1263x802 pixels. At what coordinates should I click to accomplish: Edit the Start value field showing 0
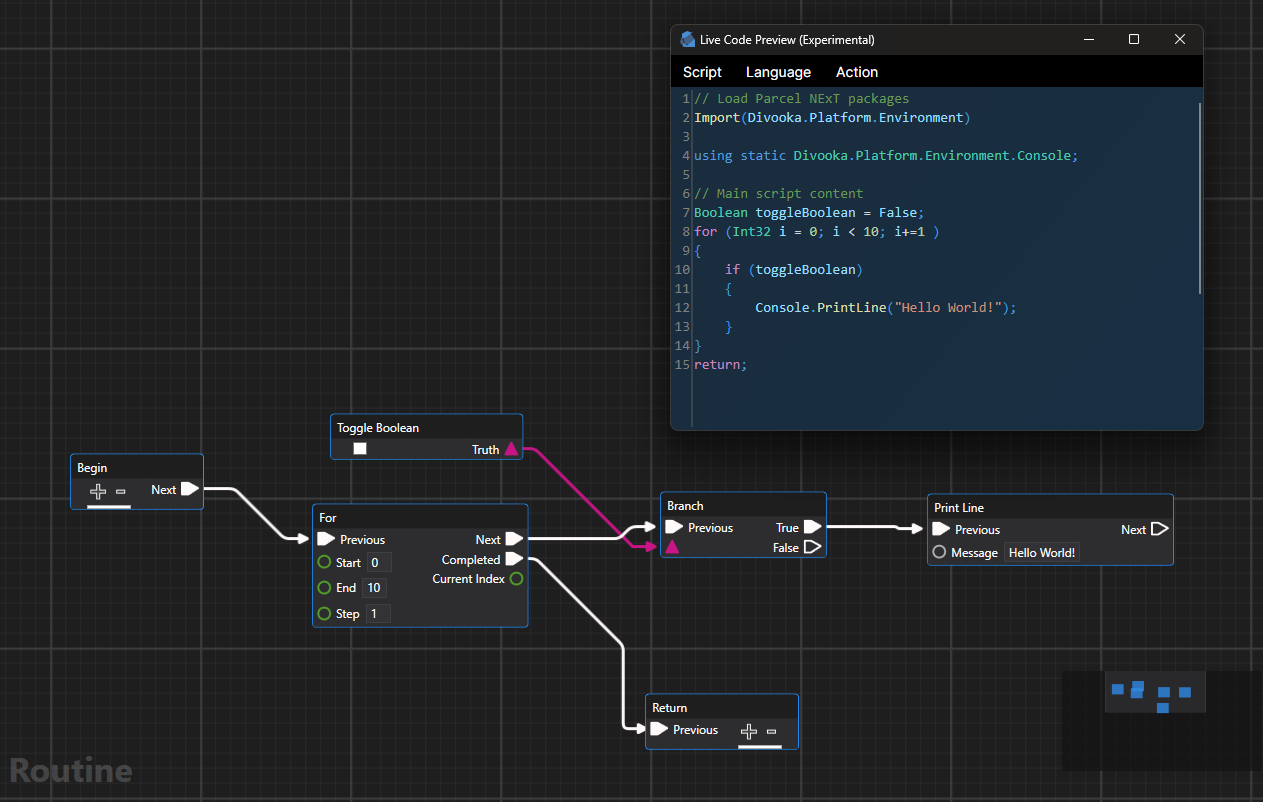click(x=378, y=562)
